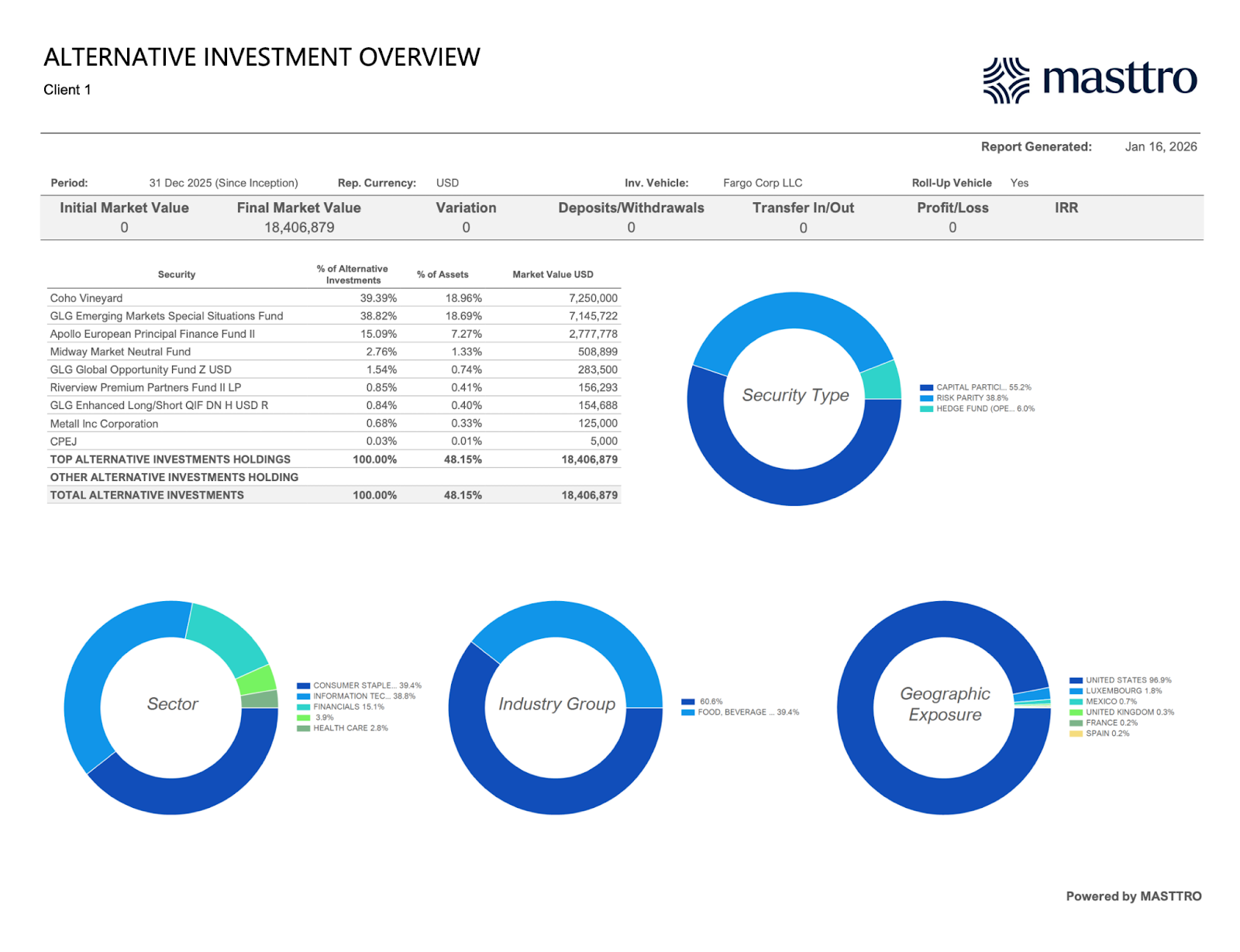Click the market value 7,145,722
Viewport: 1240px width, 952px height.
(594, 316)
